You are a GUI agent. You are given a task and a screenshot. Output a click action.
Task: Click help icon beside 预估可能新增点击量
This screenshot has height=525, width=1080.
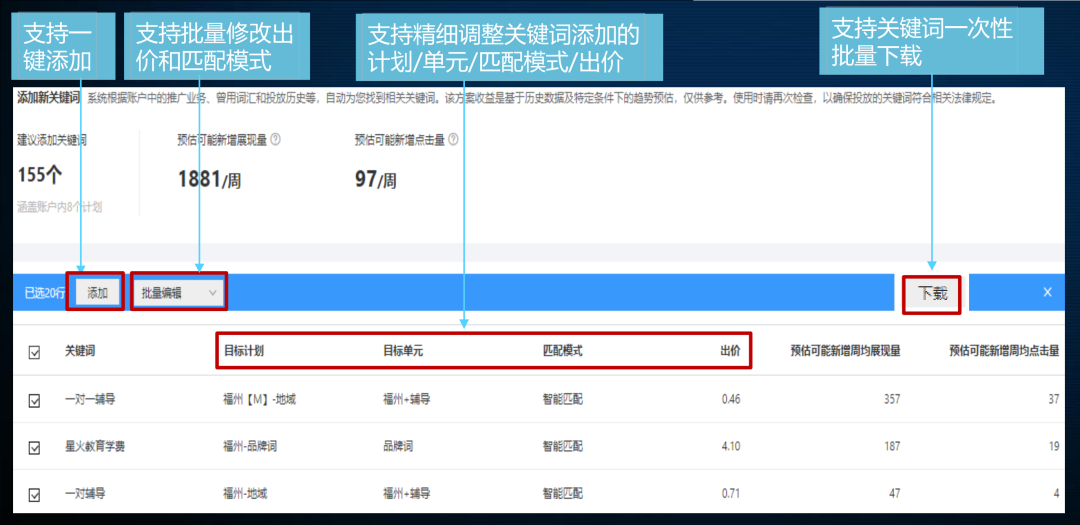453,140
